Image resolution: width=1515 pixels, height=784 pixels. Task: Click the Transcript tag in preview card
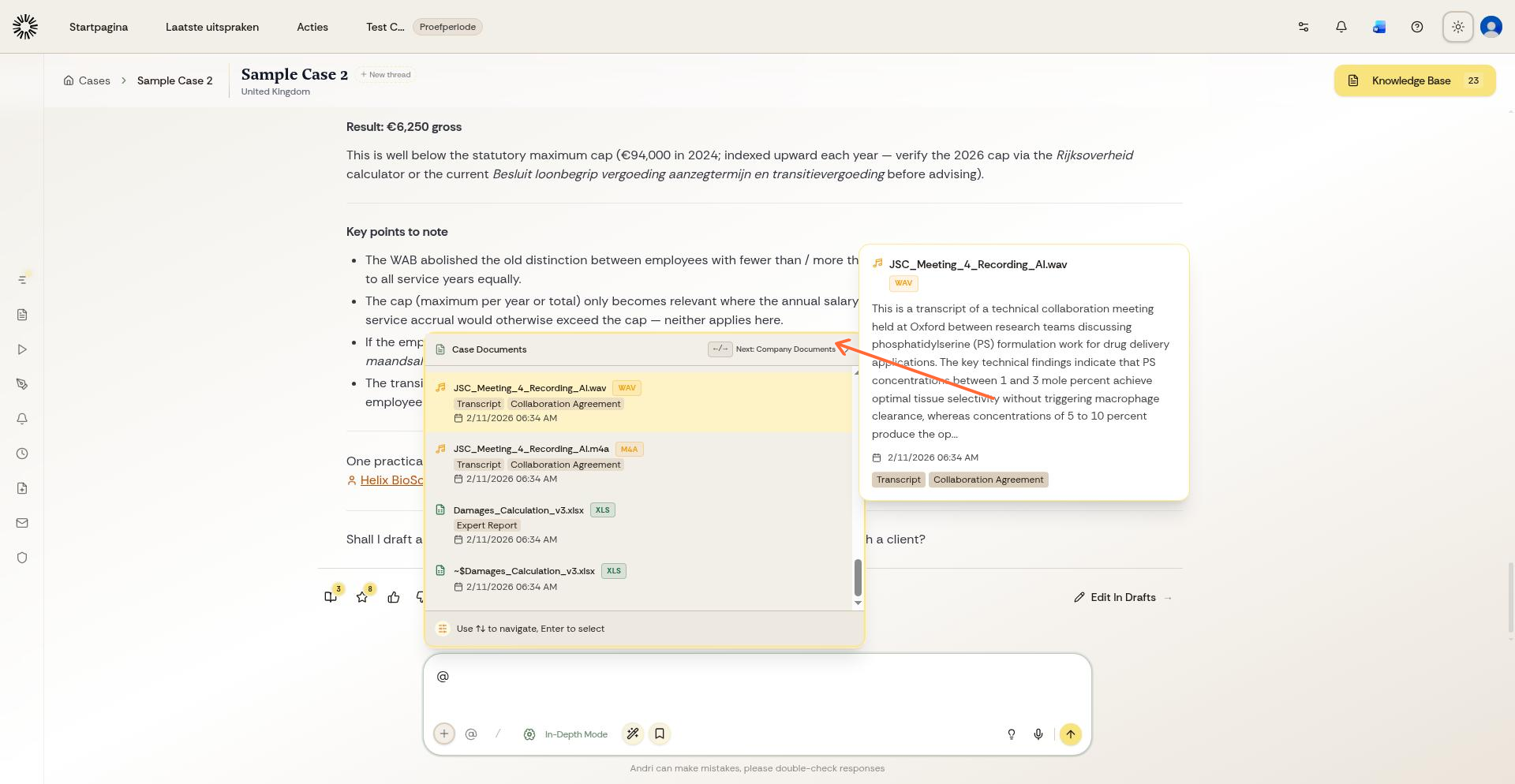coord(898,480)
